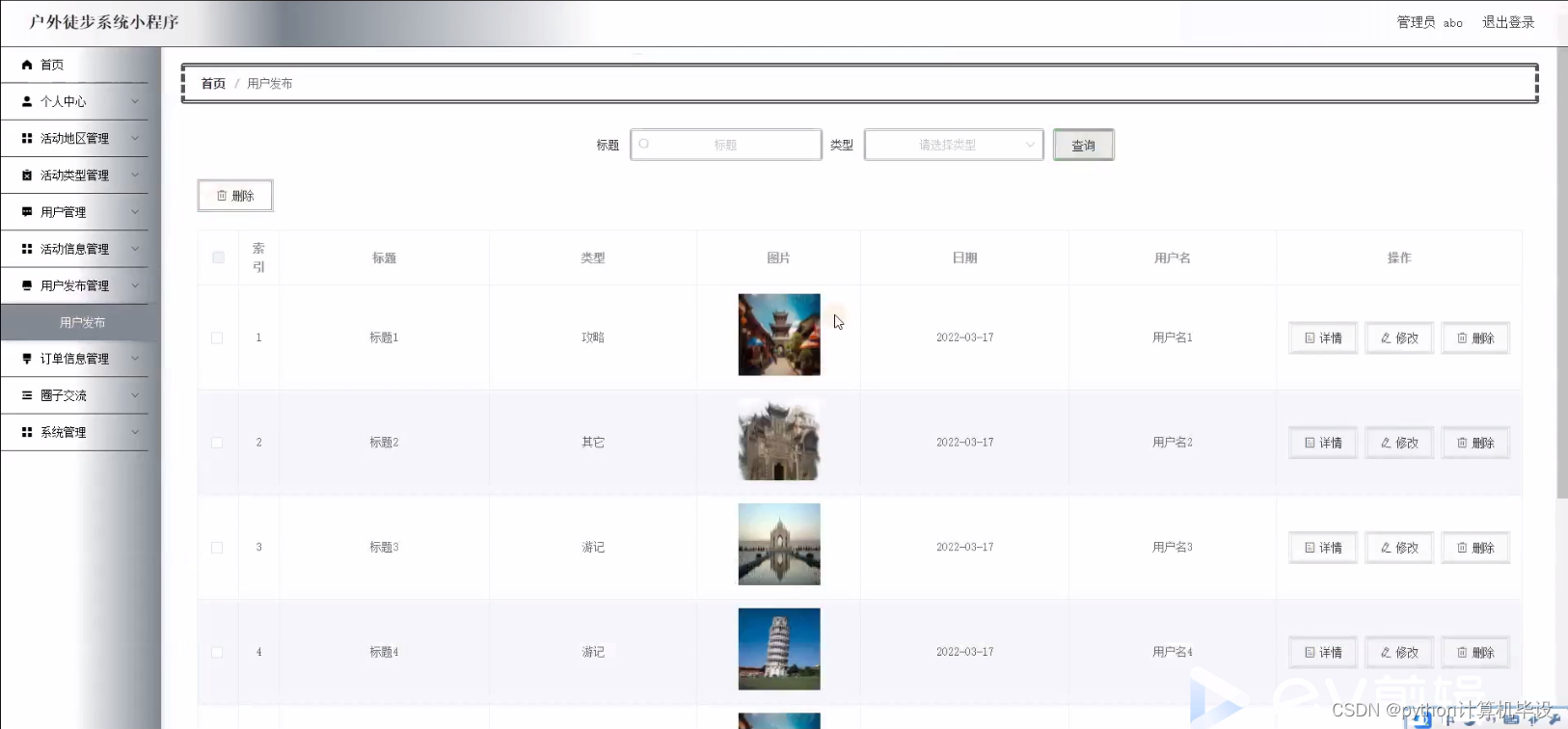Viewport: 1568px width, 729px height.
Task: Open the 请选择类型 dropdown
Action: [x=954, y=145]
